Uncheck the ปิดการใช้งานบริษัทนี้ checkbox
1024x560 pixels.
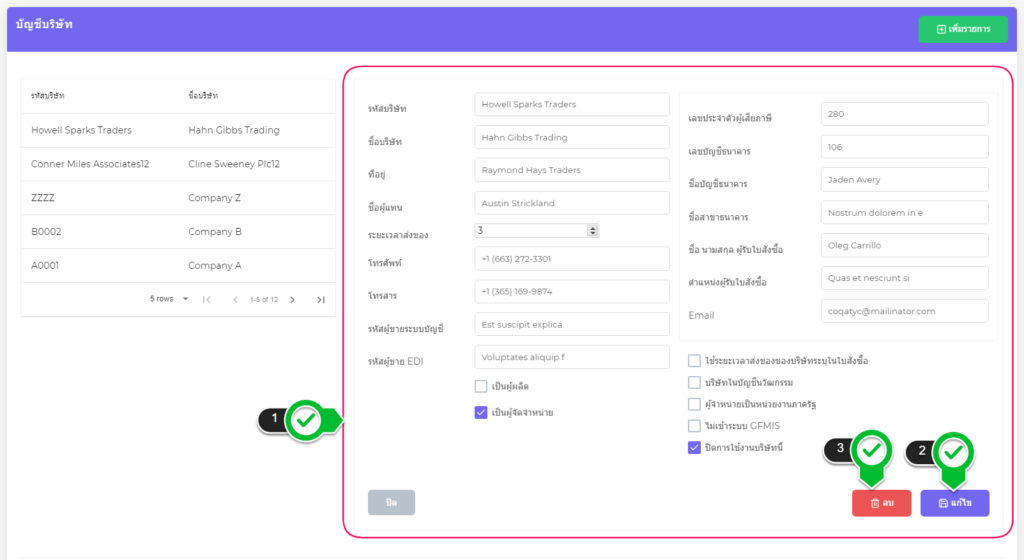coord(694,448)
